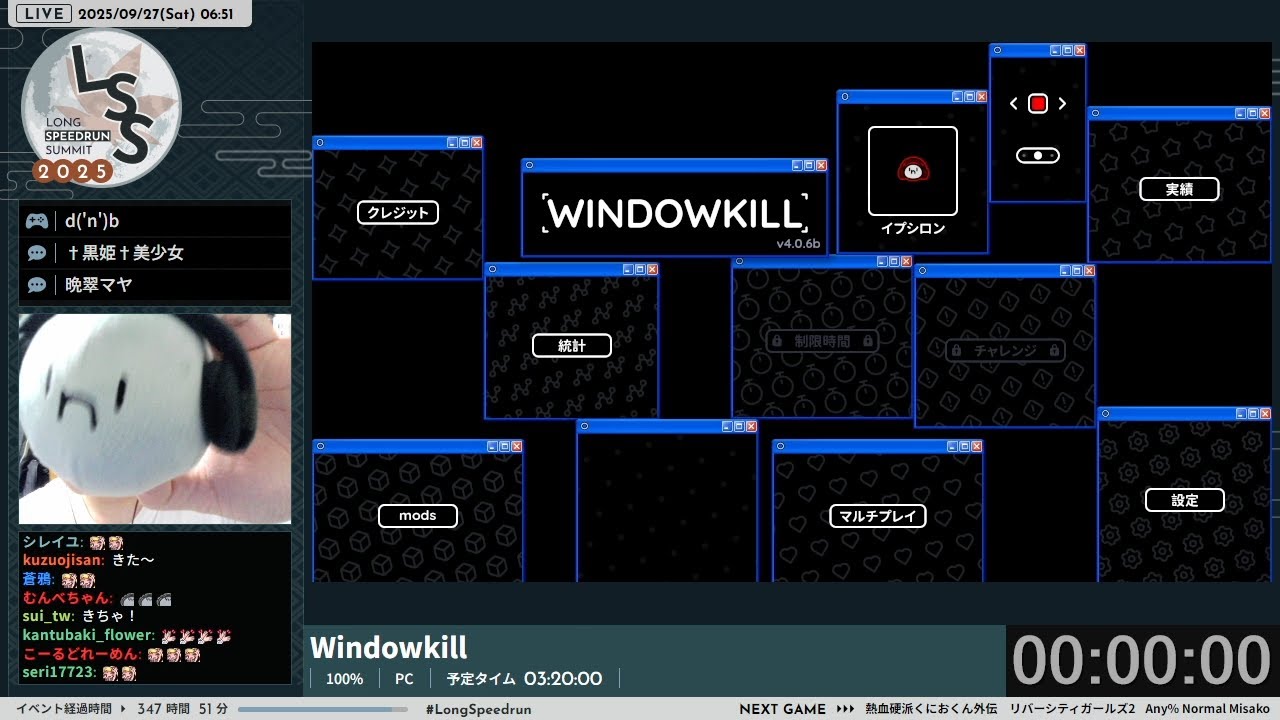
Task: Click the Windowkill game title text
Action: (389, 647)
